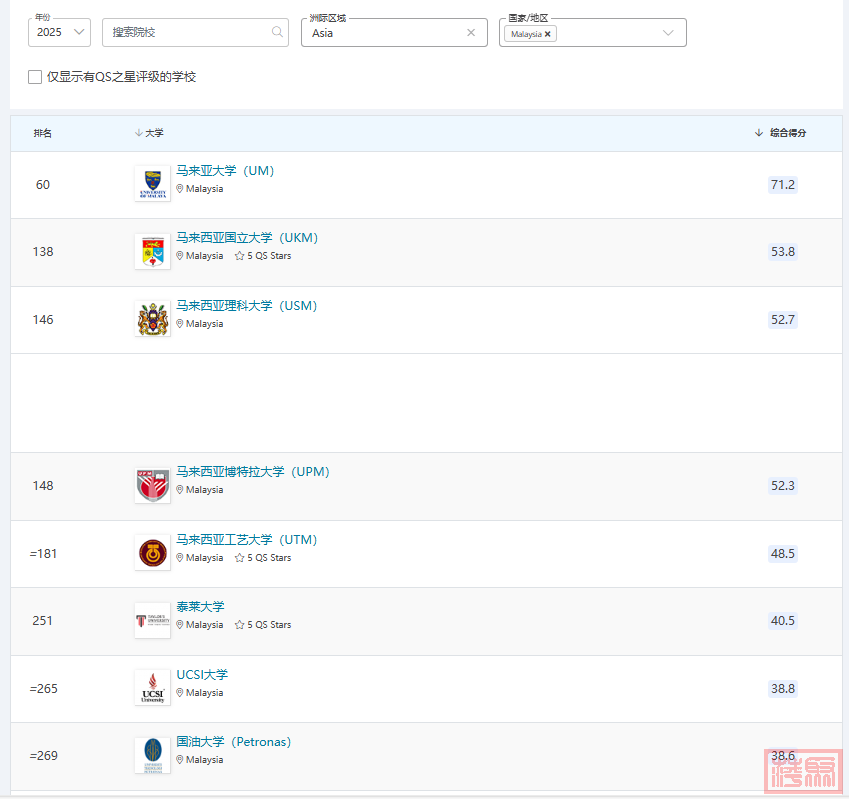
Task: Click the location pin icon for UCSI大学
Action: pos(180,693)
